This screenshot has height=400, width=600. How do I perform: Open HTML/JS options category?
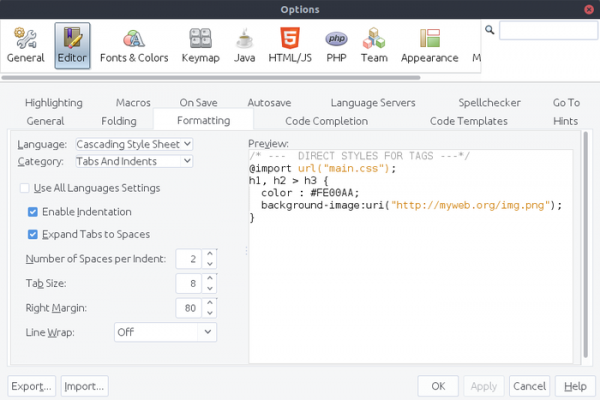(x=290, y=46)
